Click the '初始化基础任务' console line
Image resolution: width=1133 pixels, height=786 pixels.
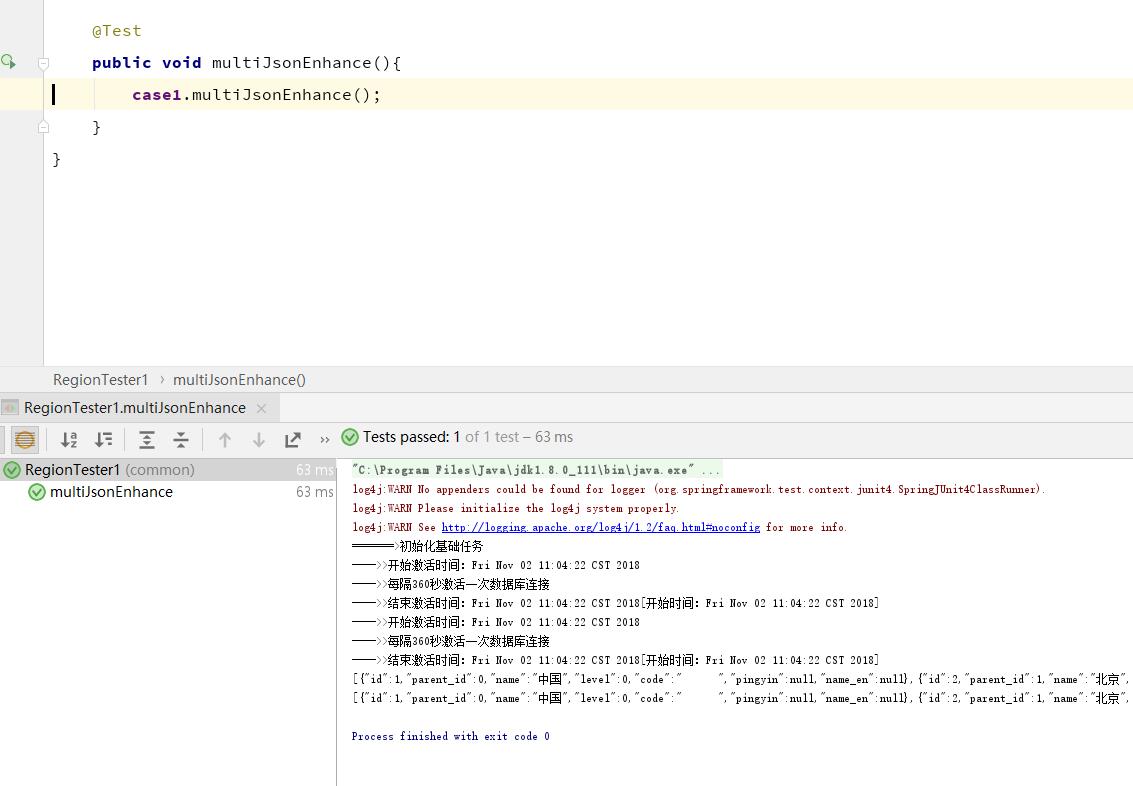[418, 546]
